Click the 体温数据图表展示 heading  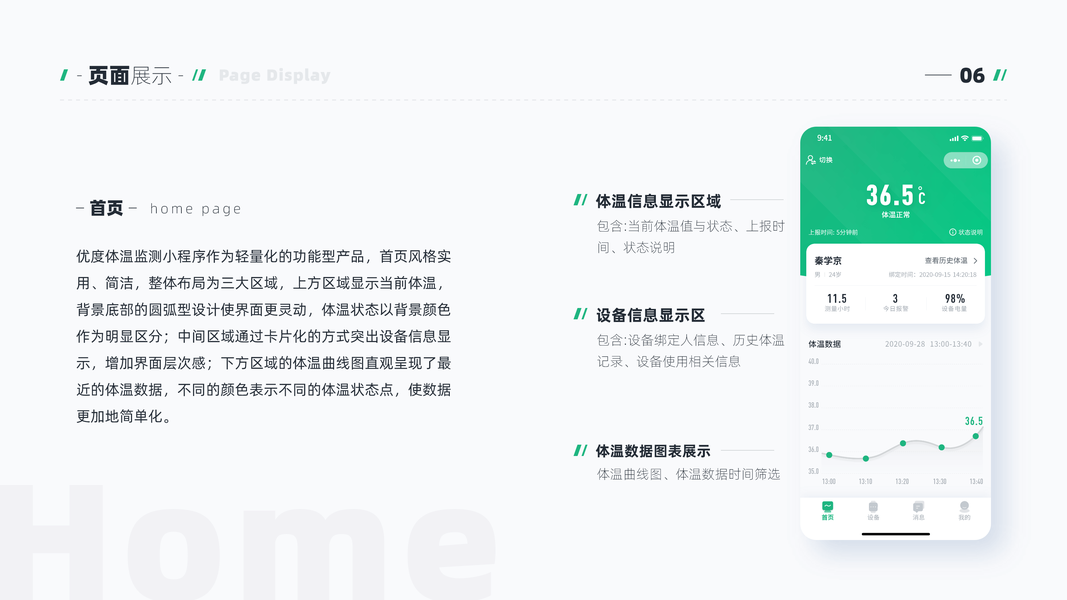(x=653, y=451)
